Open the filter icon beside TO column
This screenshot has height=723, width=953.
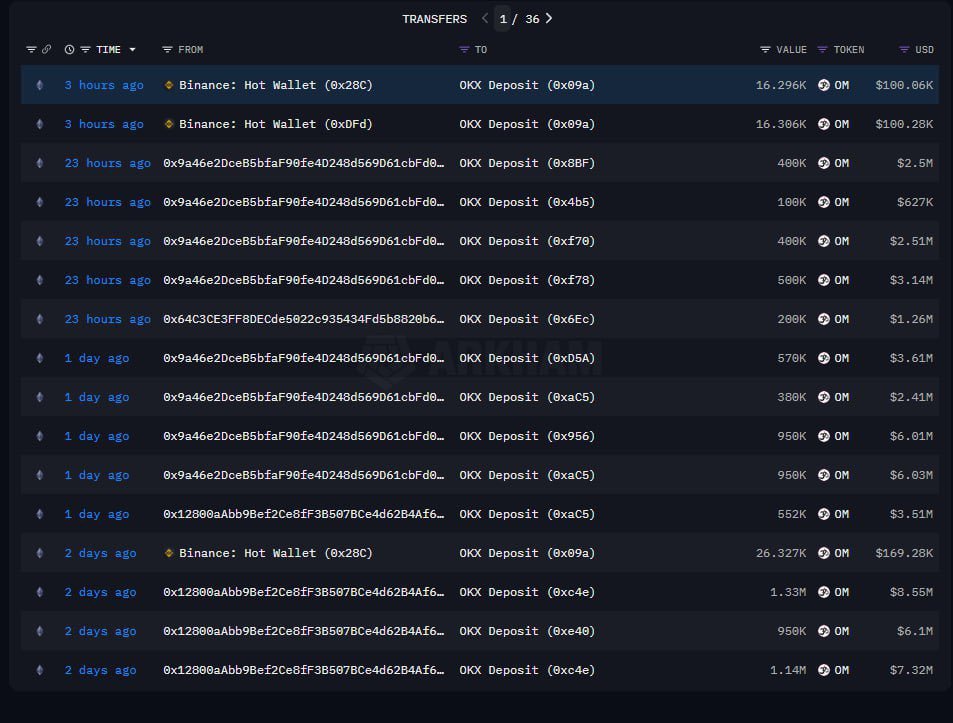(x=464, y=49)
